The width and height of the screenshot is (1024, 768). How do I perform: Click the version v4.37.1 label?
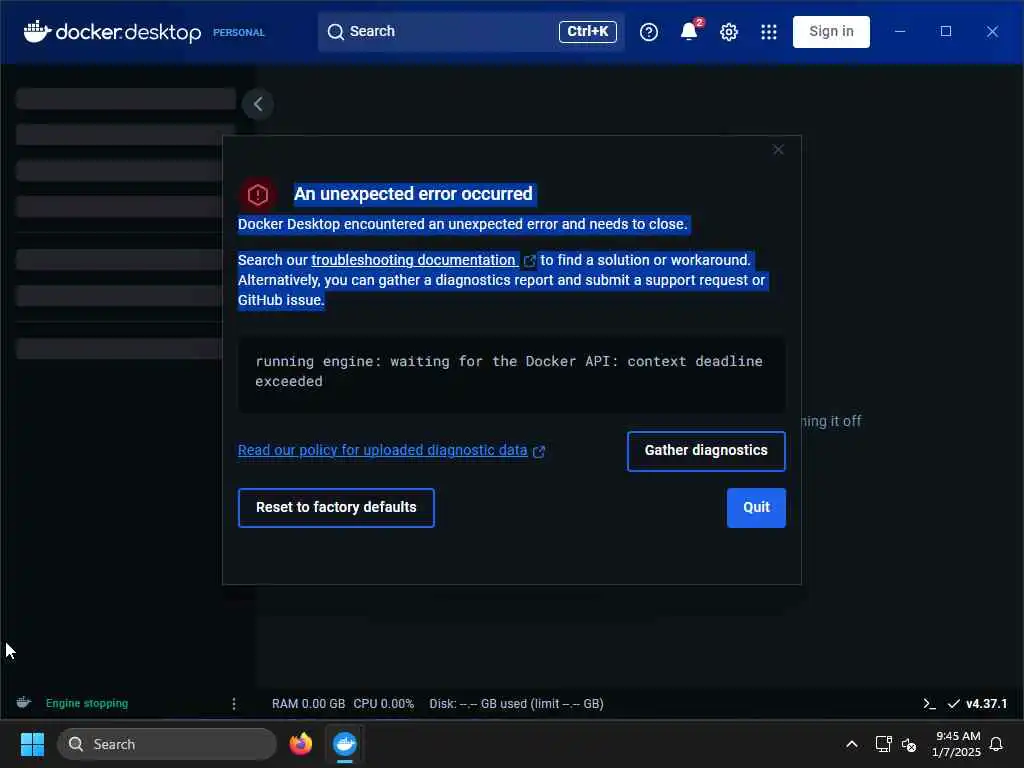(986, 703)
